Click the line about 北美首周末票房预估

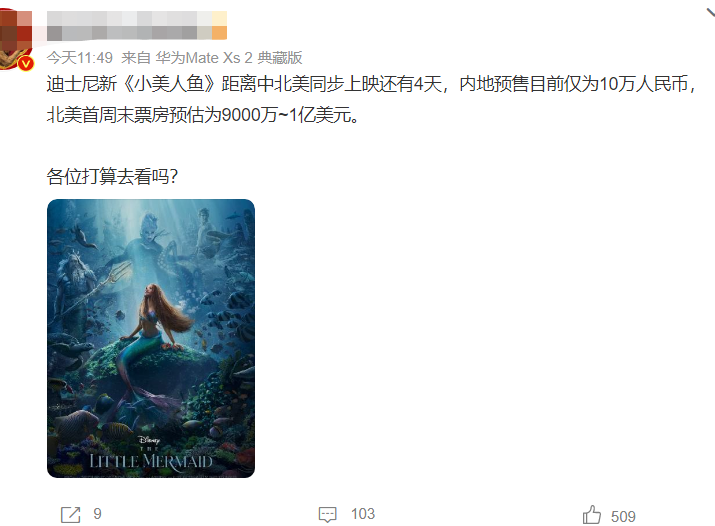point(203,115)
